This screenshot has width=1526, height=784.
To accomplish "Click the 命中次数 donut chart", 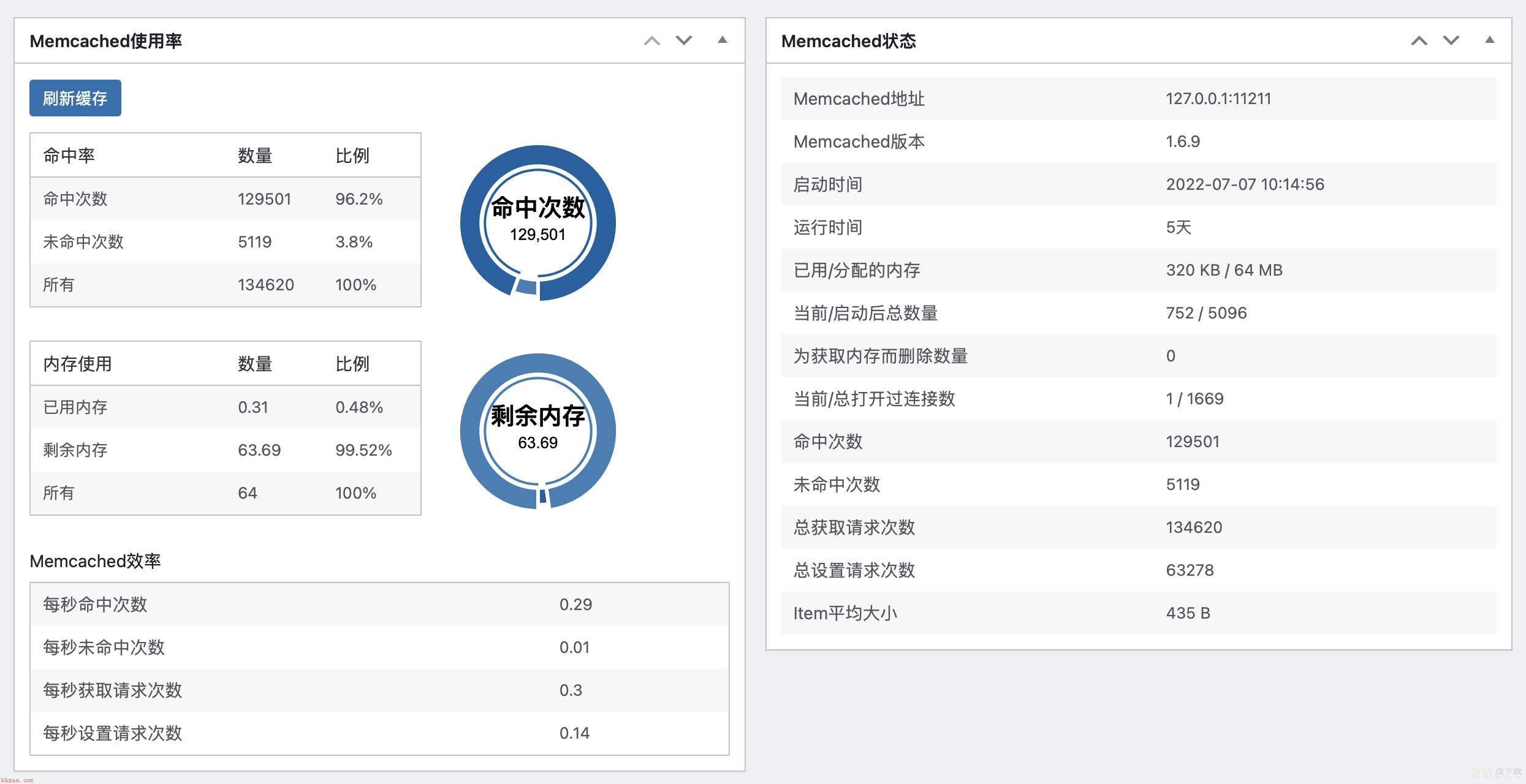I will pyautogui.click(x=538, y=223).
